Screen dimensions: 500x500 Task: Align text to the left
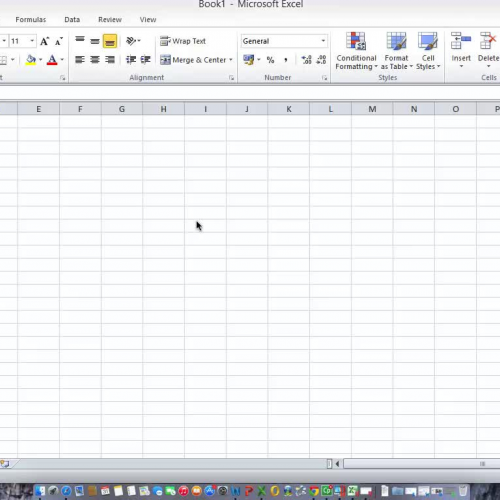pos(80,60)
